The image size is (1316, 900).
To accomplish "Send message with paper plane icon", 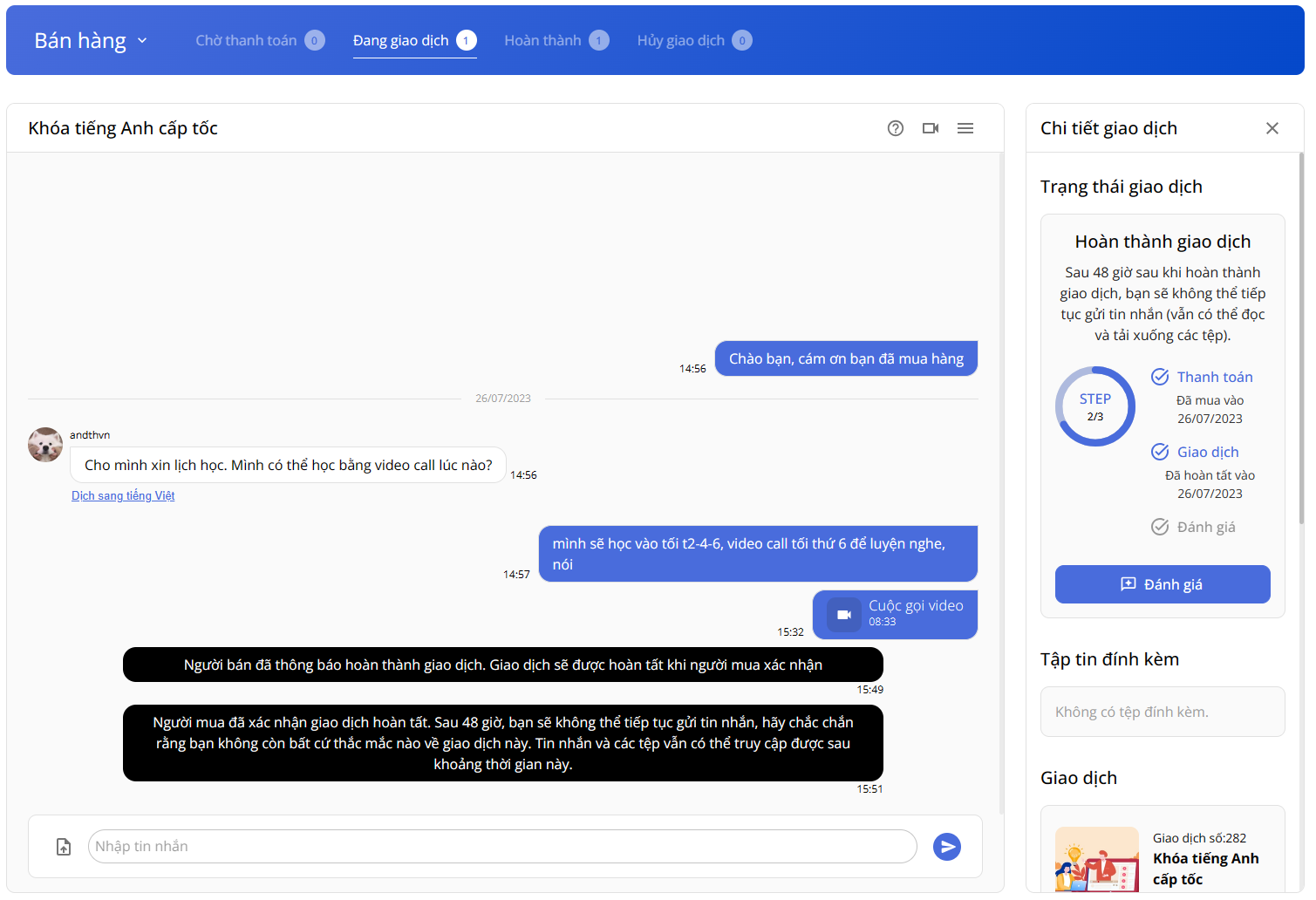I will click(947, 847).
